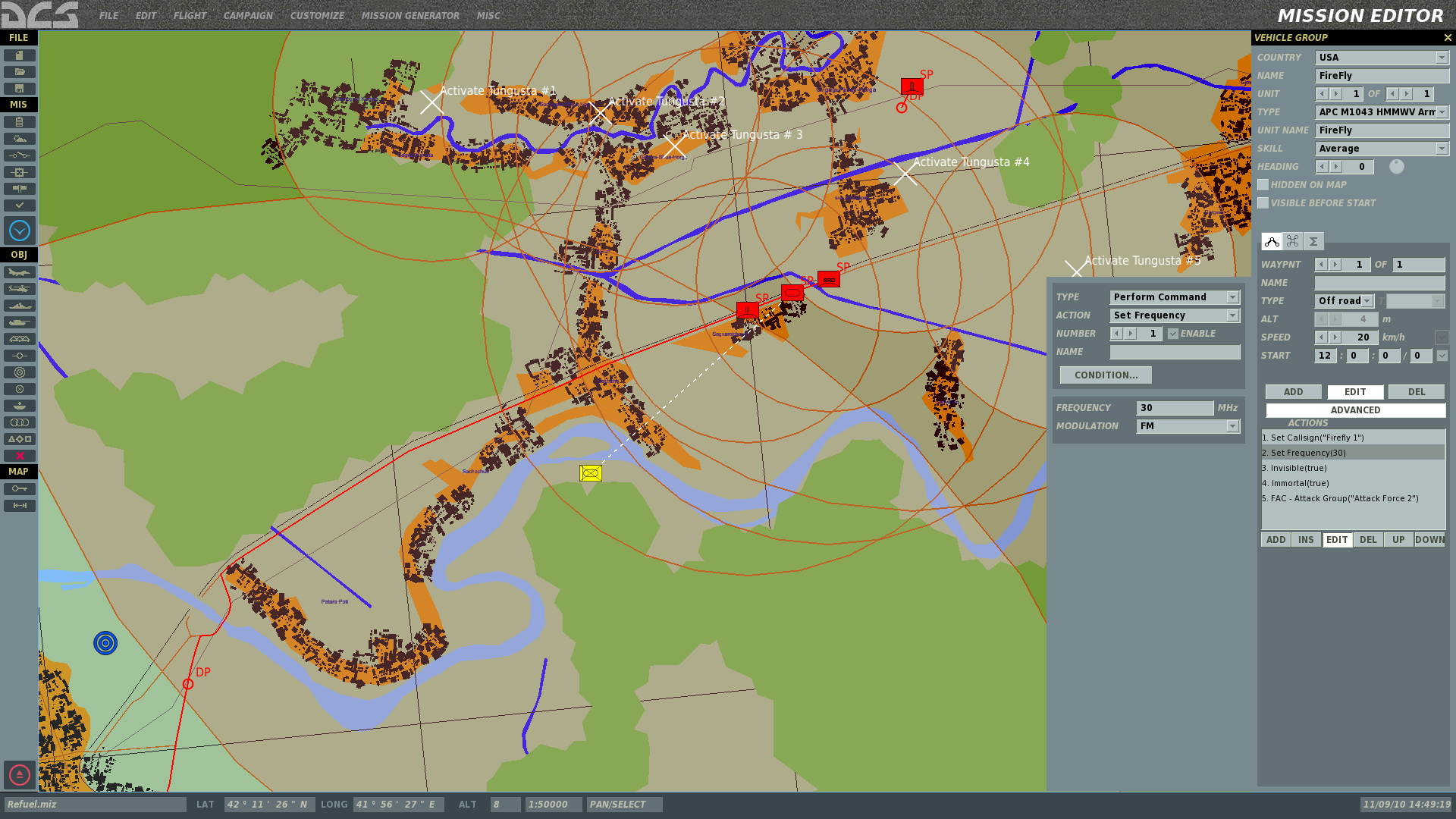This screenshot has width=1456, height=819.
Task: Select the airplane group tool
Action: [x=20, y=272]
